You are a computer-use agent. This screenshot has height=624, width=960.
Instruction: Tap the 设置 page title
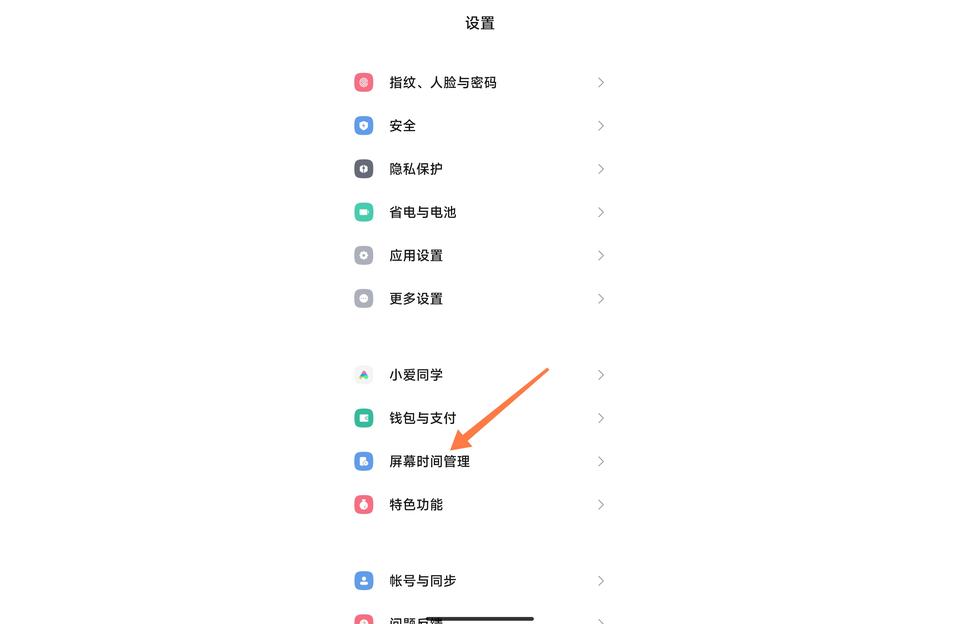point(480,23)
